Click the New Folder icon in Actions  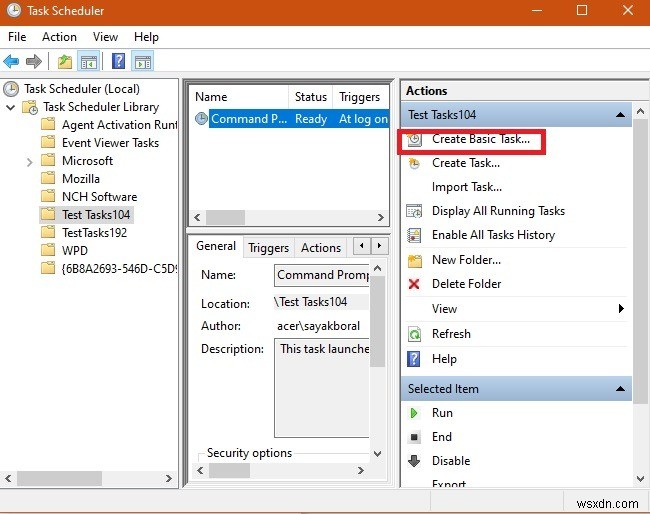click(x=414, y=260)
